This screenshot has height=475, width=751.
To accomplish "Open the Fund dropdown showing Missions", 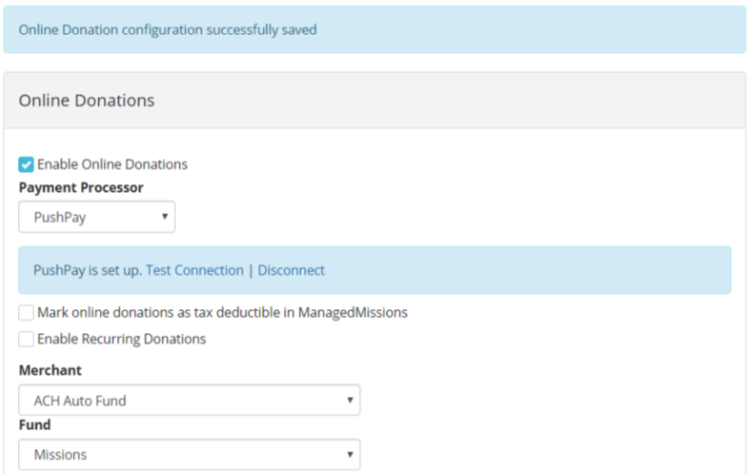I will coord(189,454).
